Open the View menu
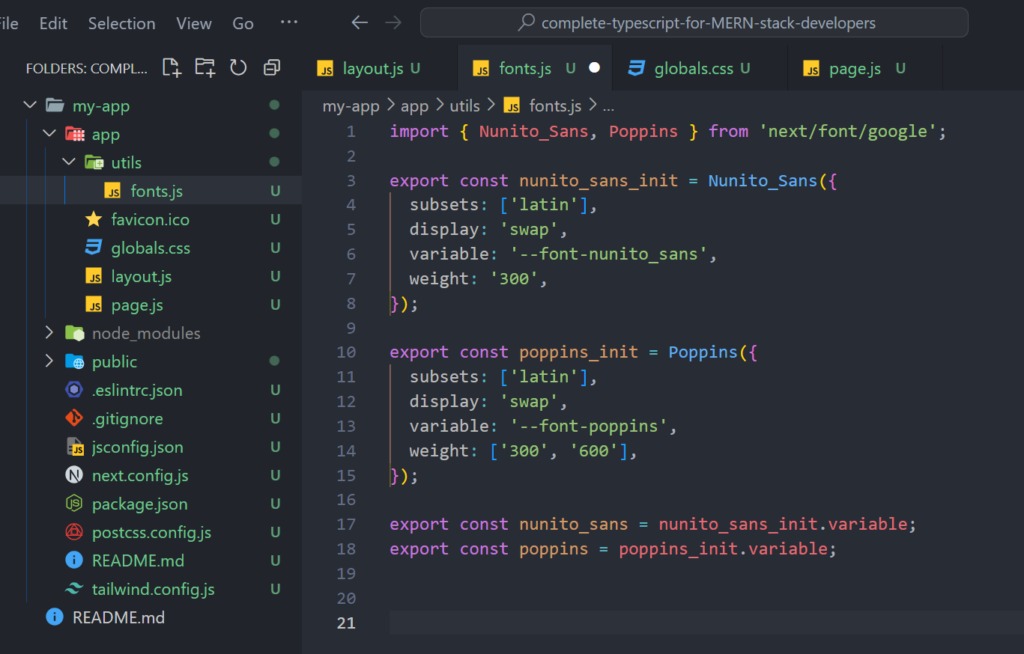 click(194, 23)
